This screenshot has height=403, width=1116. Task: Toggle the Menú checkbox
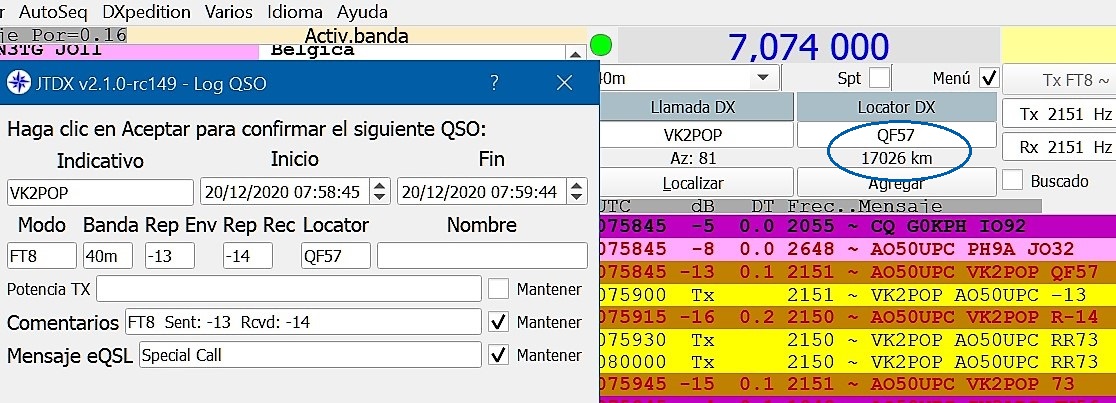pyautogui.click(x=989, y=78)
